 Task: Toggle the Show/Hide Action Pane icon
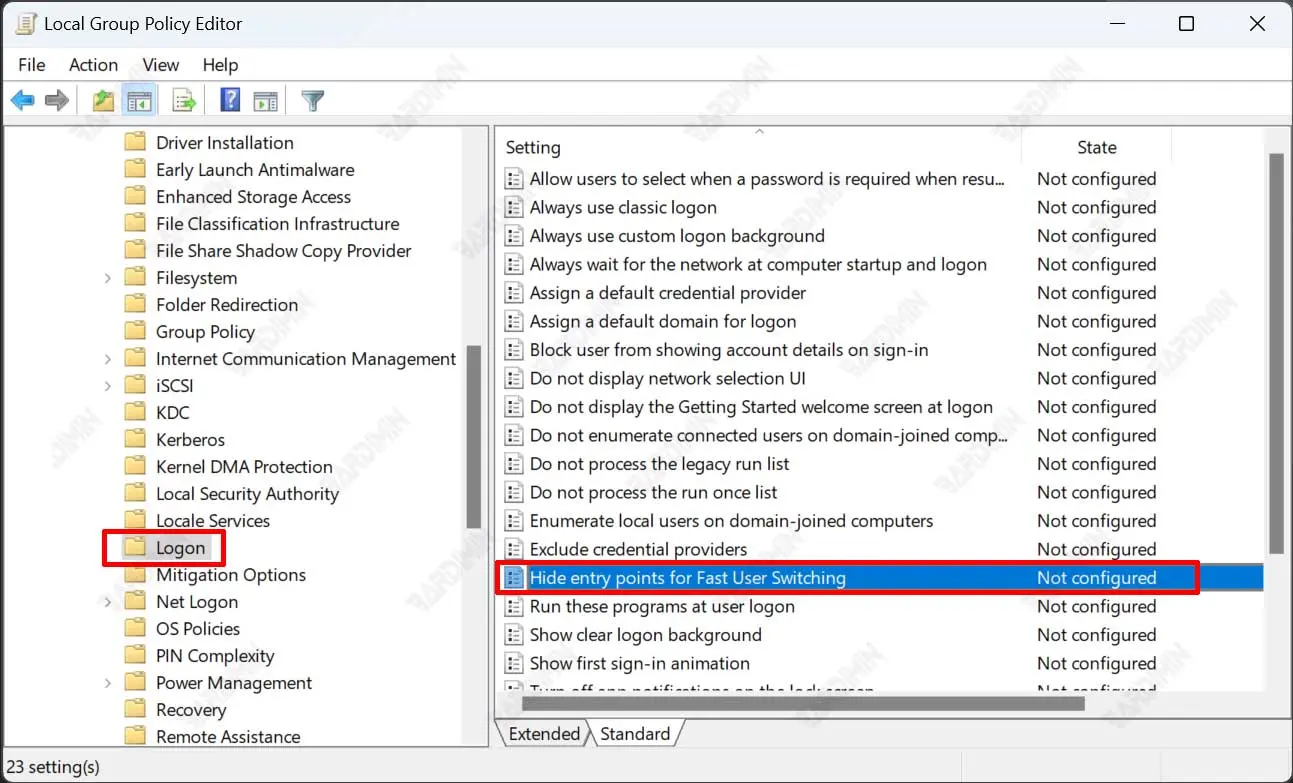(x=265, y=101)
